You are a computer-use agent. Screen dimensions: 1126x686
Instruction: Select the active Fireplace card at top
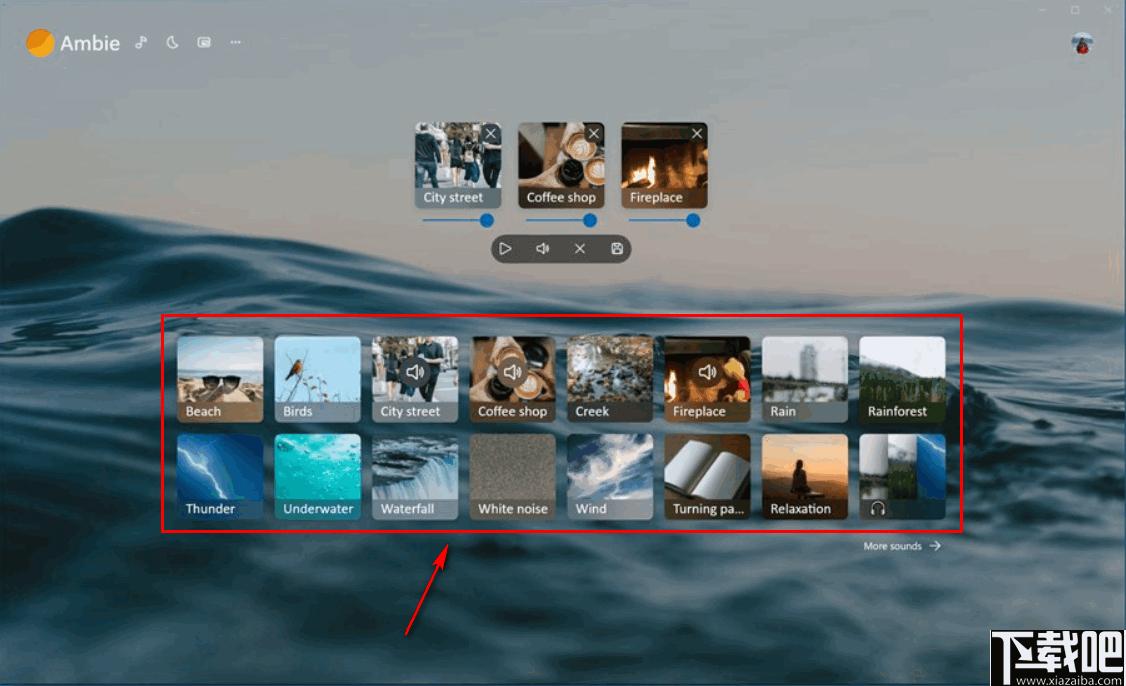pos(664,165)
